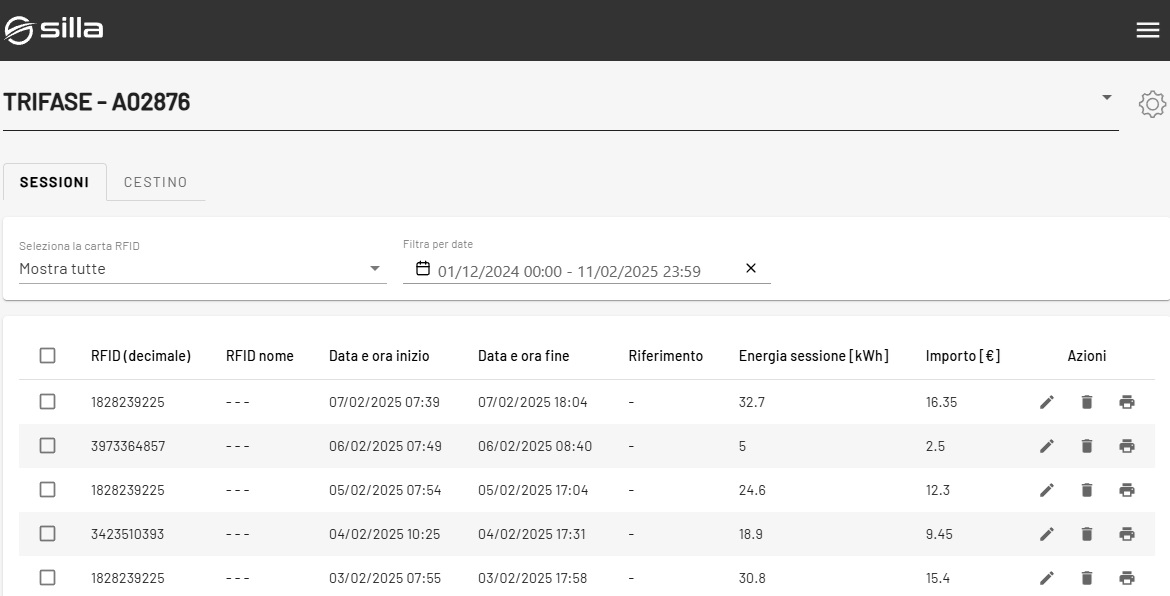Click the 'Seleziona la carta RFID' label
This screenshot has height=596, width=1170.
79,245
